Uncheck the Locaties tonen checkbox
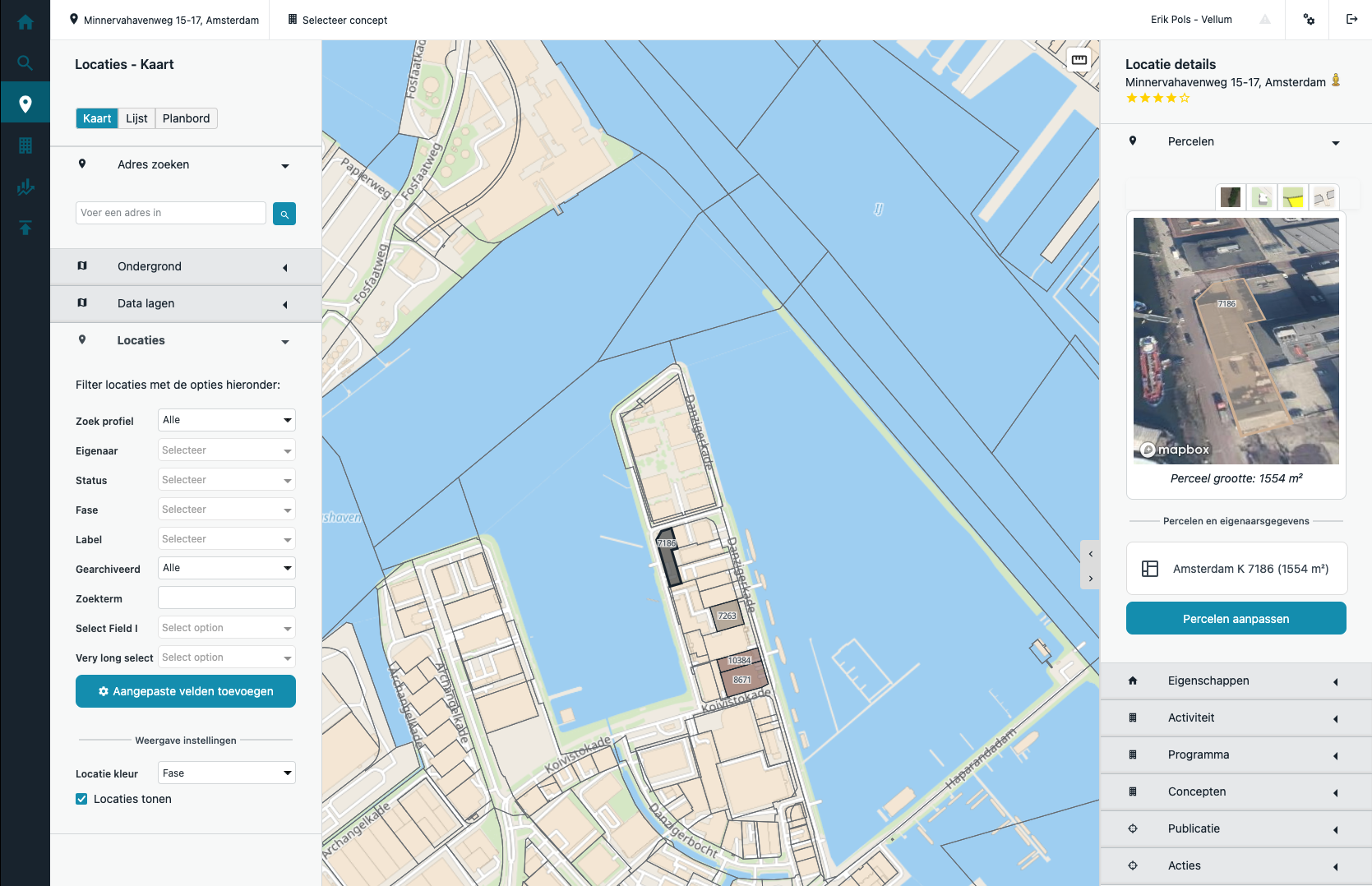 click(x=81, y=798)
